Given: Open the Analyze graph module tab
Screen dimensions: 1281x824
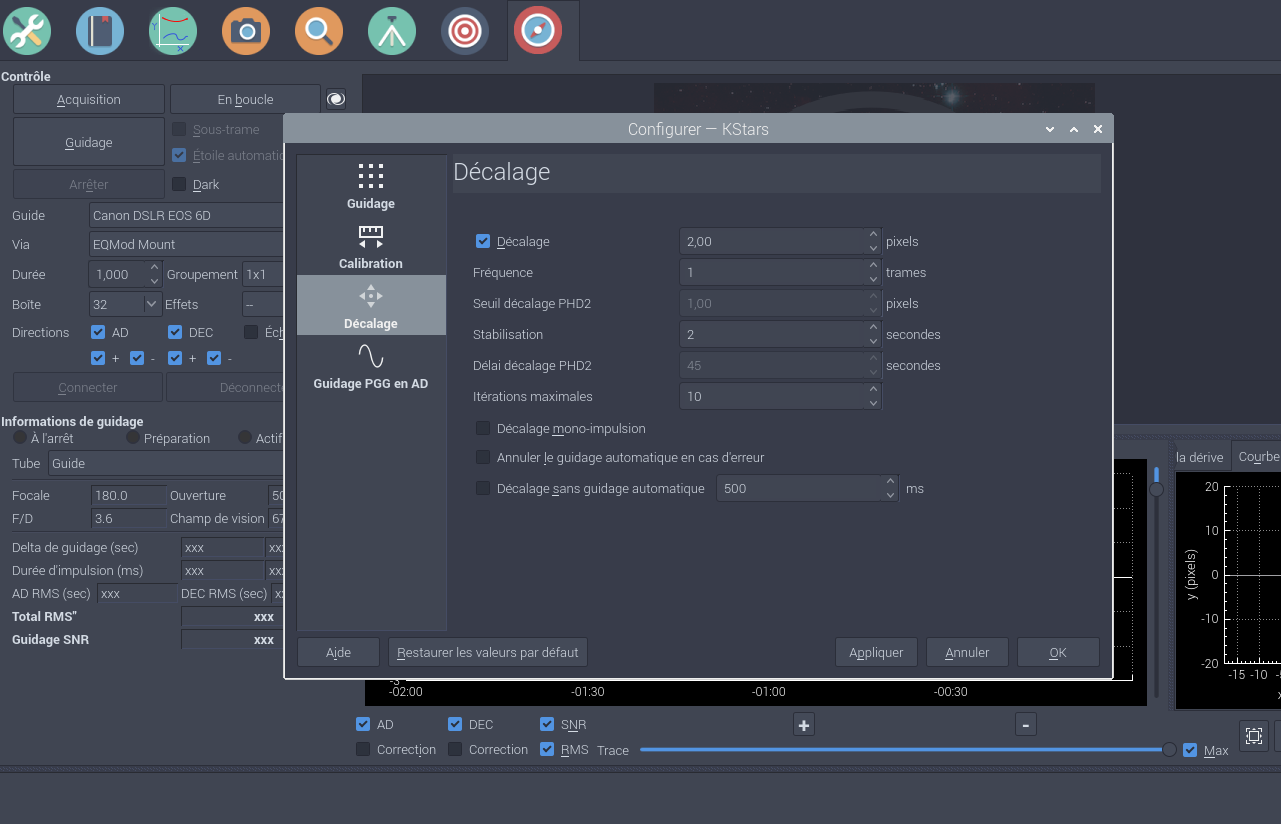Looking at the screenshot, I should 173,31.
